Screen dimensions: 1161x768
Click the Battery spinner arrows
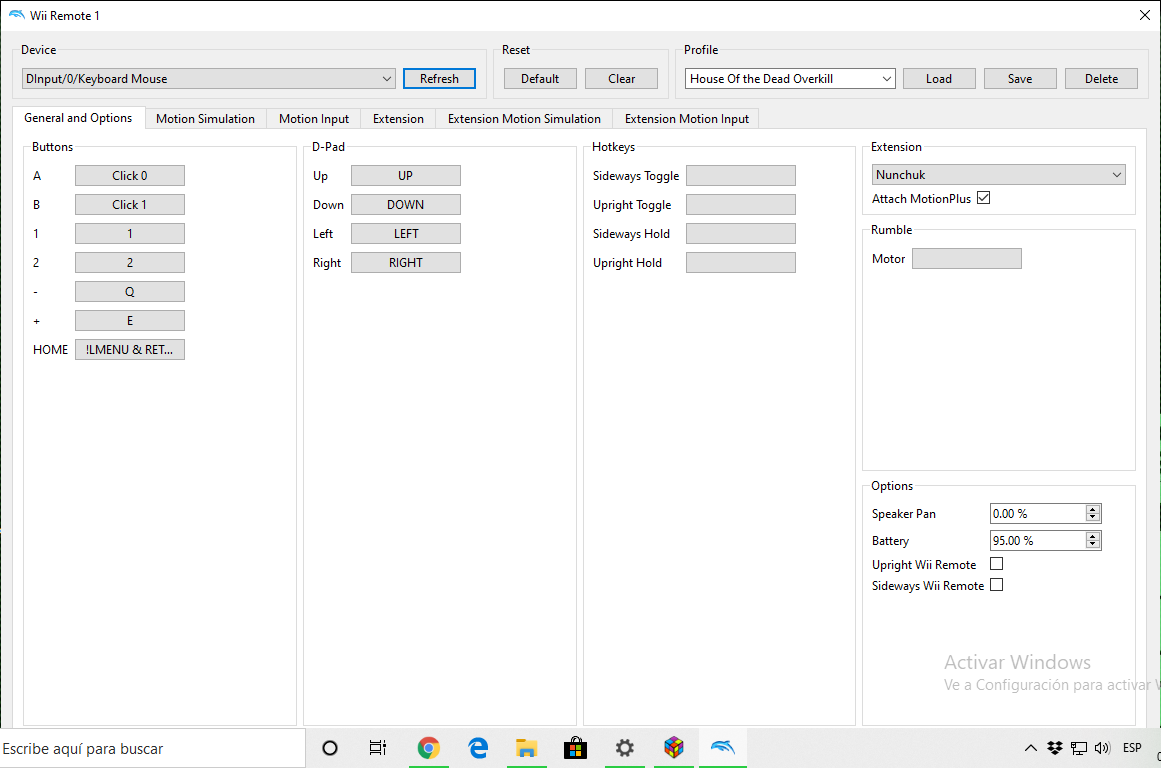tap(1092, 540)
